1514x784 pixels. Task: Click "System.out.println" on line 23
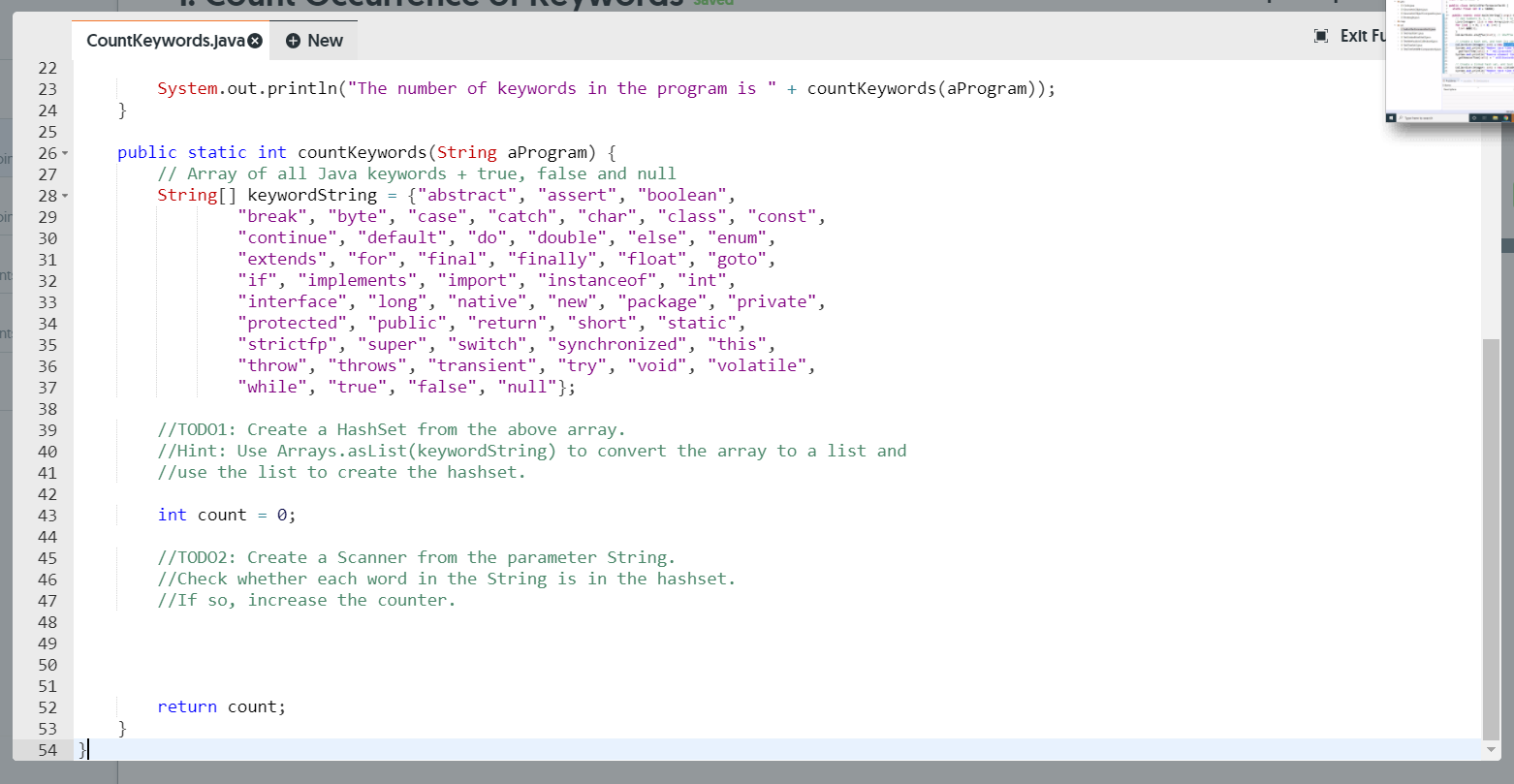click(248, 89)
